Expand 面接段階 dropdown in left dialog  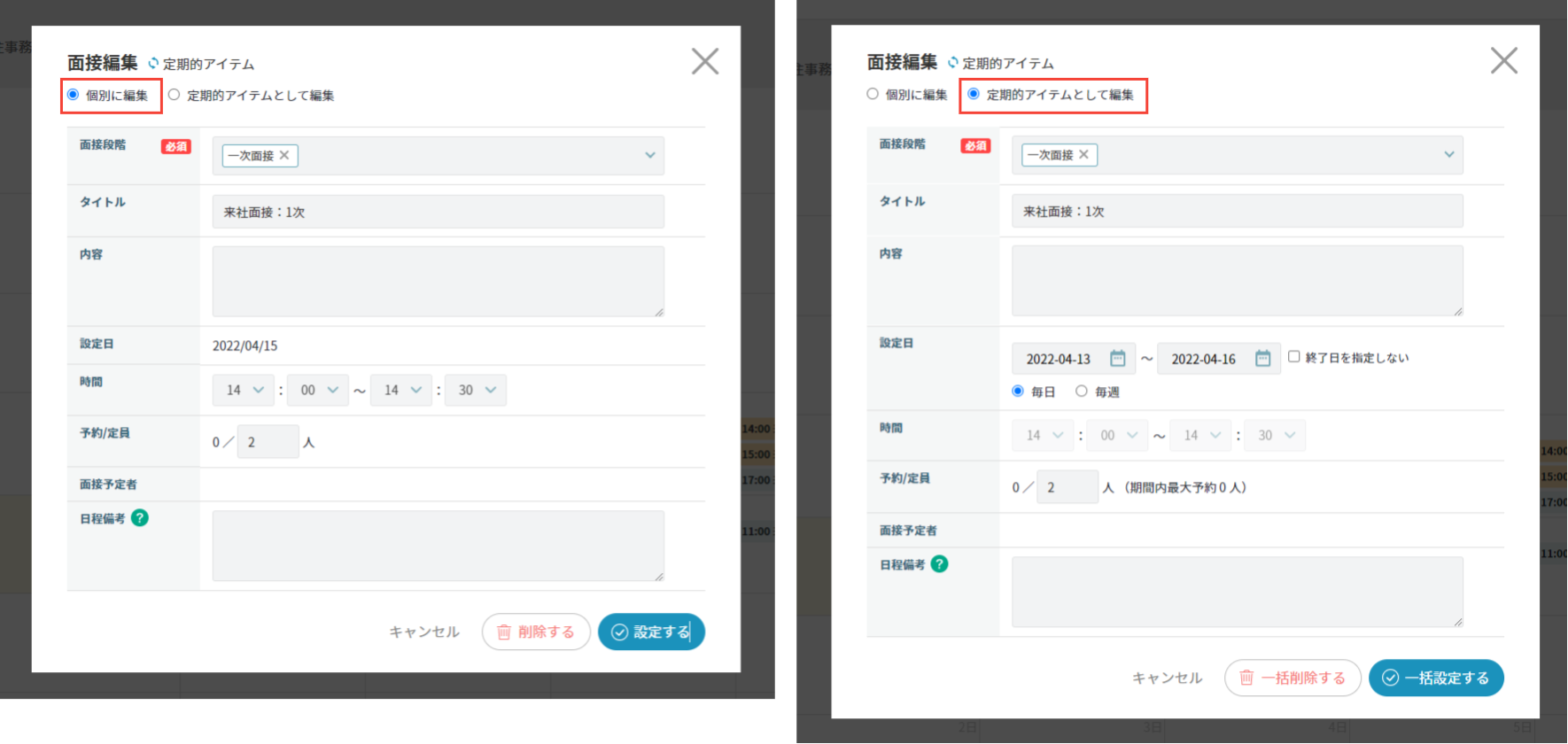[649, 155]
